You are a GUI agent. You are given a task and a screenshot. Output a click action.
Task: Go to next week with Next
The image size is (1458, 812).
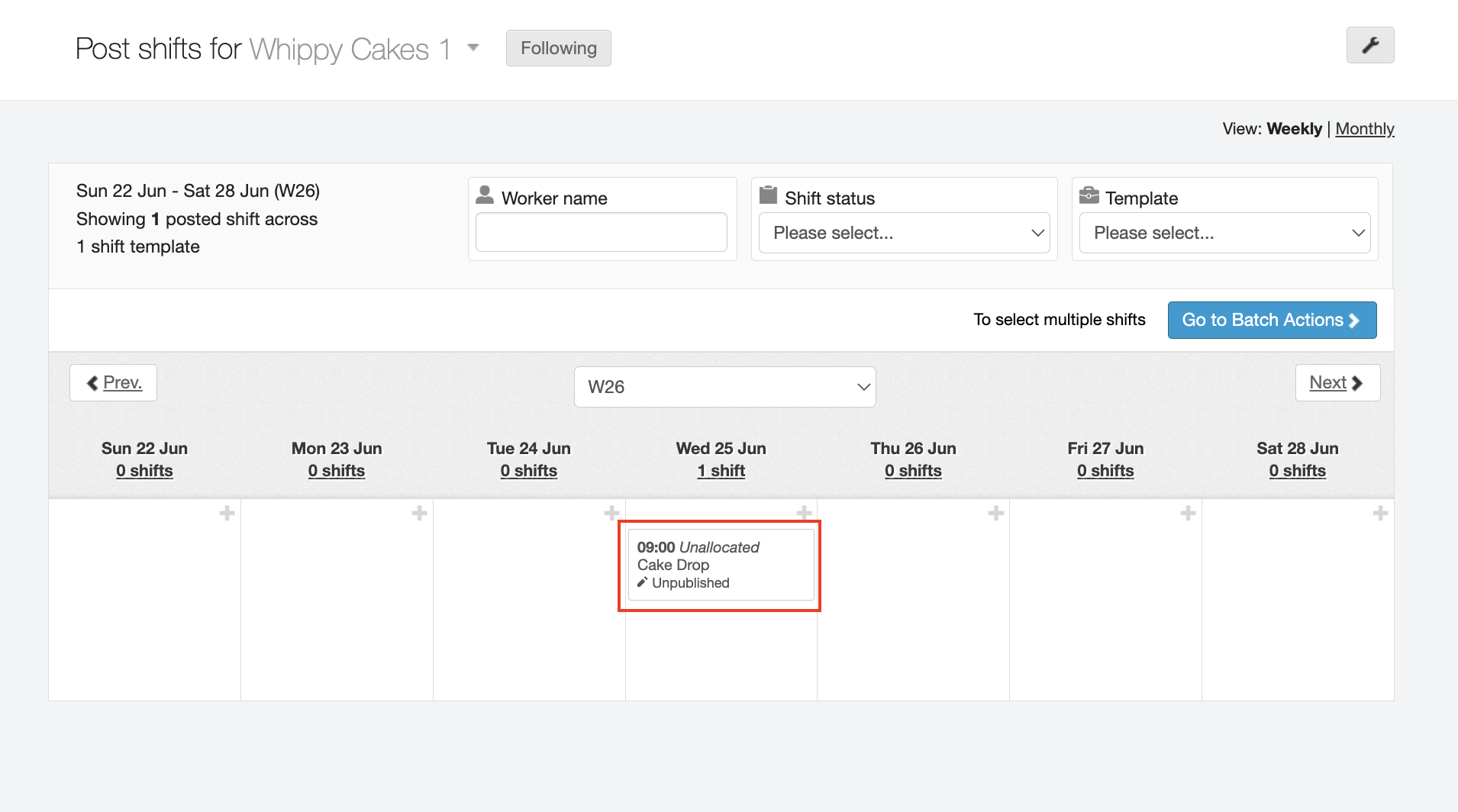1337,382
